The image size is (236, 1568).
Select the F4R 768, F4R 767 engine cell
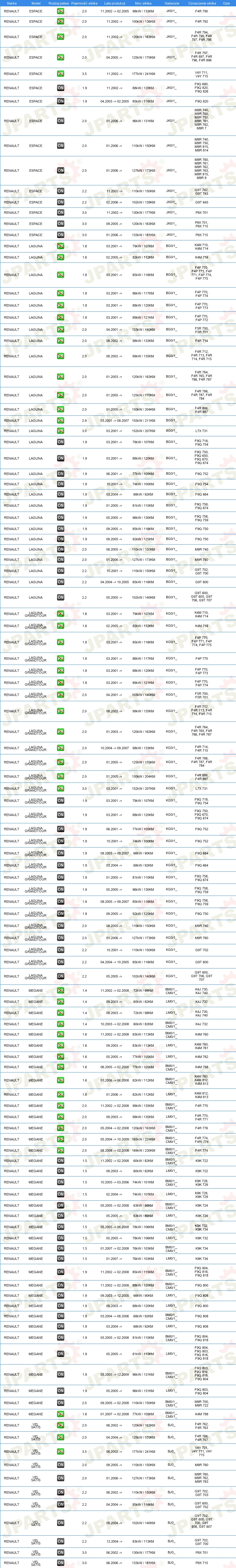pyautogui.click(x=201, y=1437)
